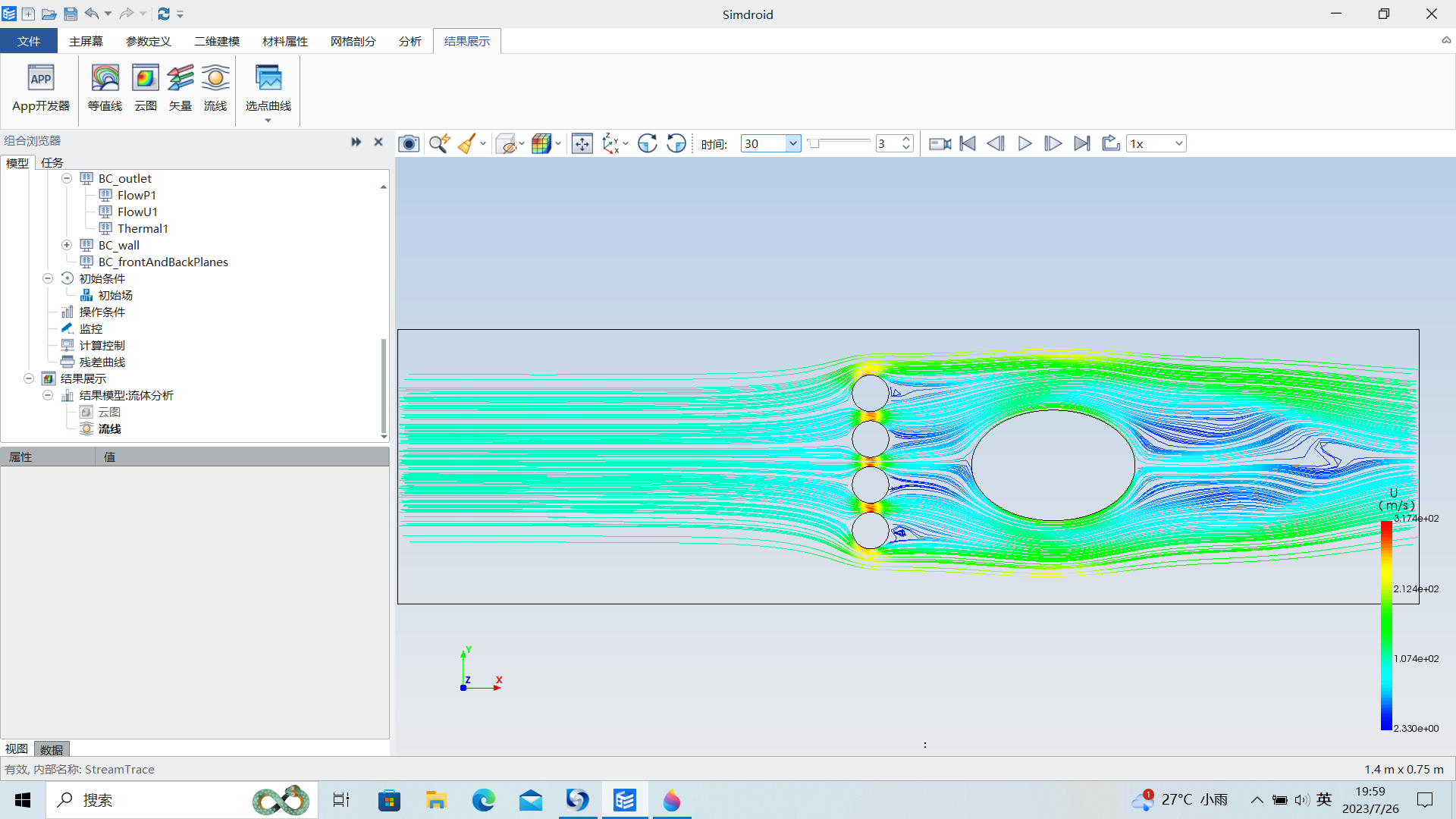Collapse the 结果模型:流体分析 node

(x=48, y=395)
